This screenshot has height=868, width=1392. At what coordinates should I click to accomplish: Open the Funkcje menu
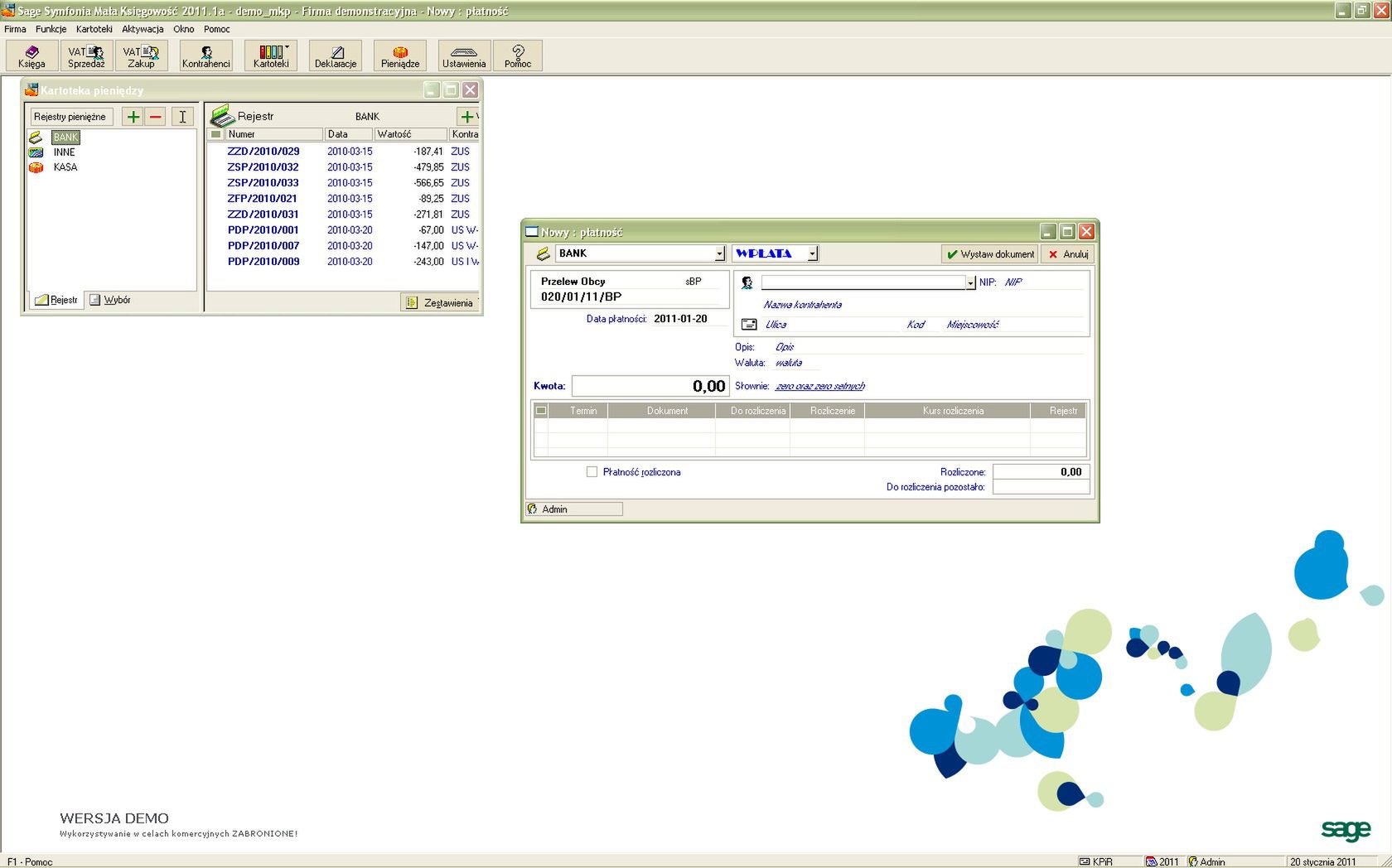pyautogui.click(x=51, y=29)
